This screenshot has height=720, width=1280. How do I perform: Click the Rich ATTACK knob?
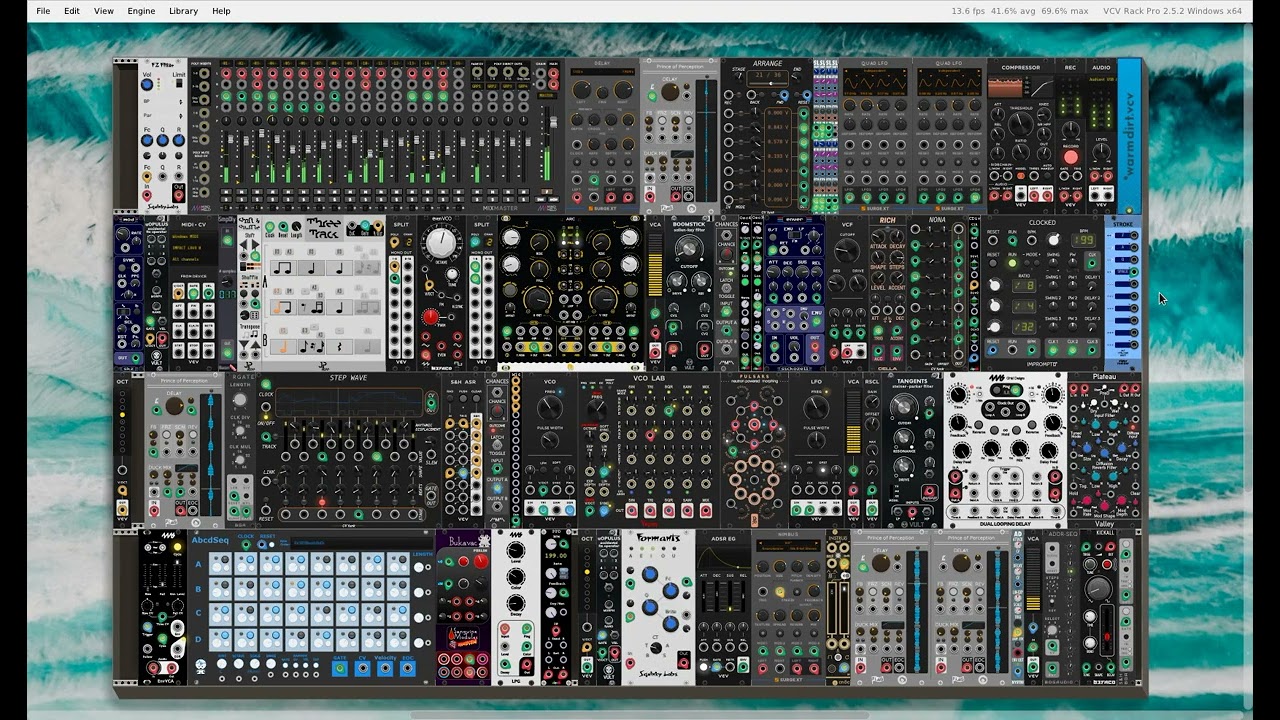(x=878, y=236)
